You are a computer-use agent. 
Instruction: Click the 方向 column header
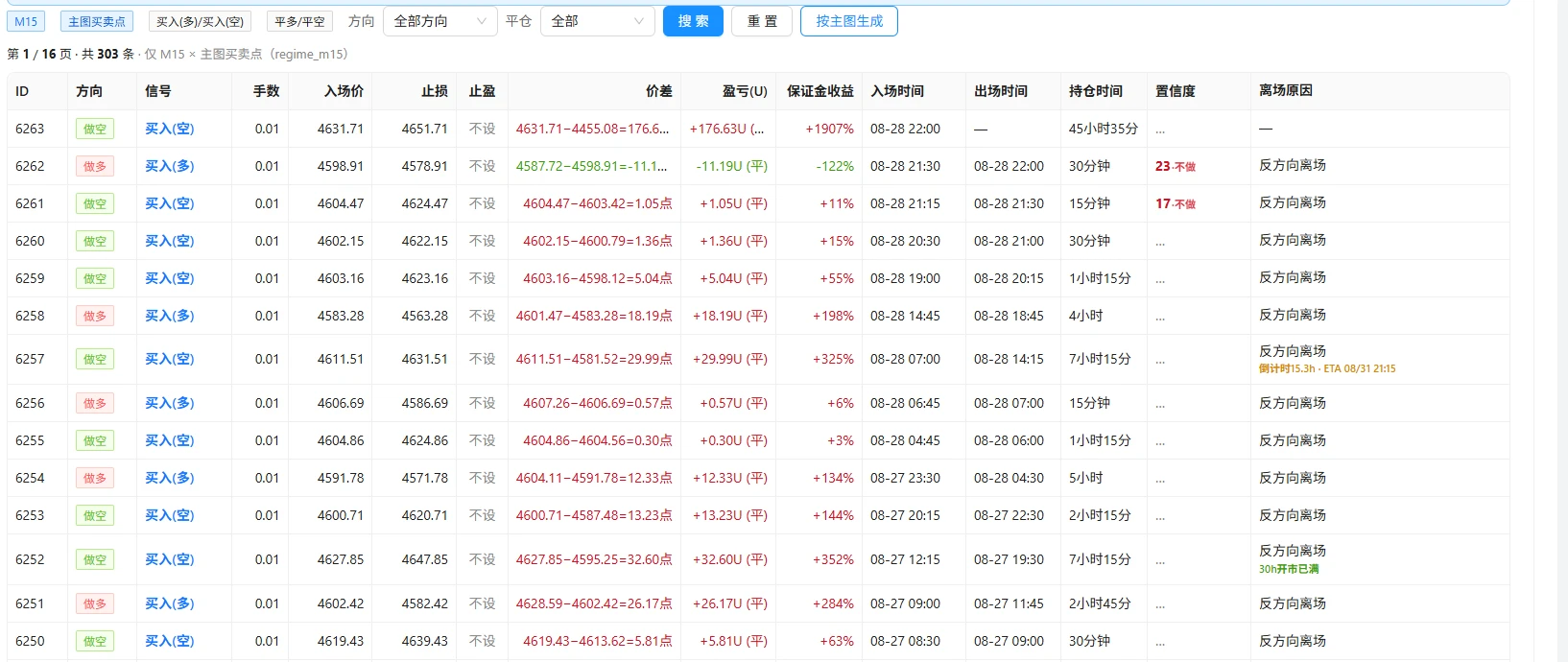pyautogui.click(x=89, y=91)
